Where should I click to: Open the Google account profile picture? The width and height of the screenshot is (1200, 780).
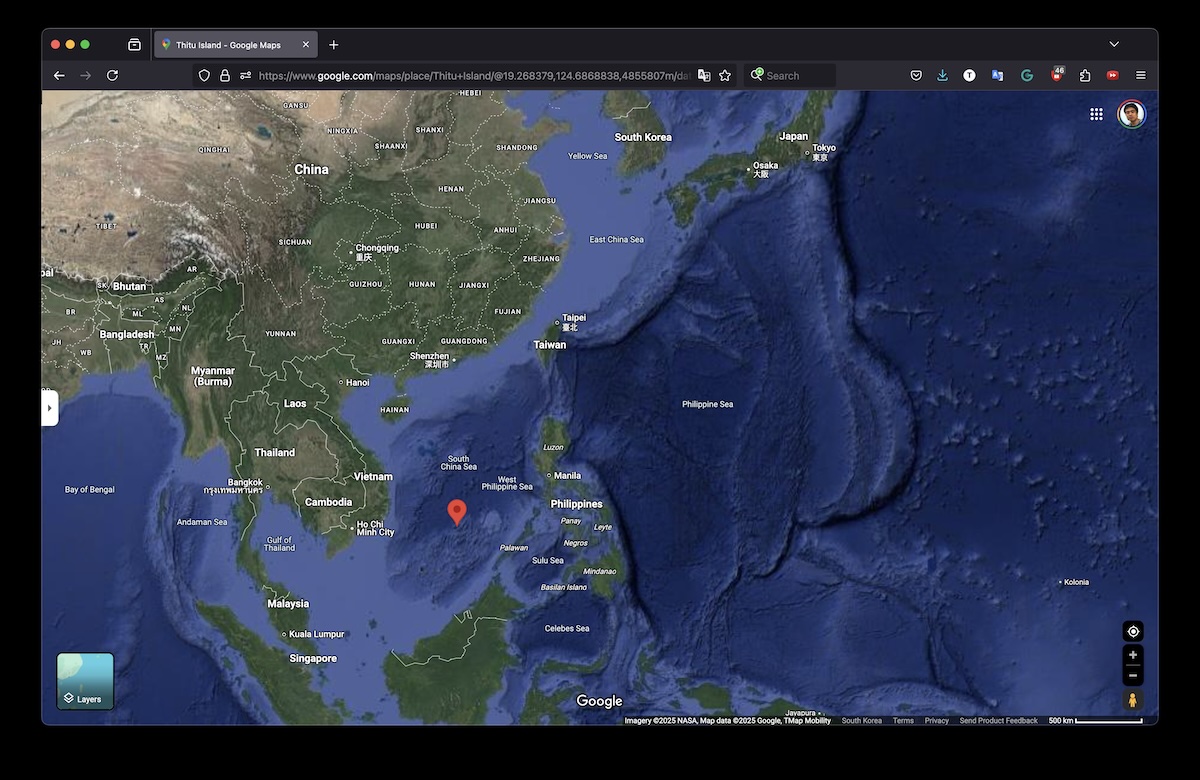1131,114
